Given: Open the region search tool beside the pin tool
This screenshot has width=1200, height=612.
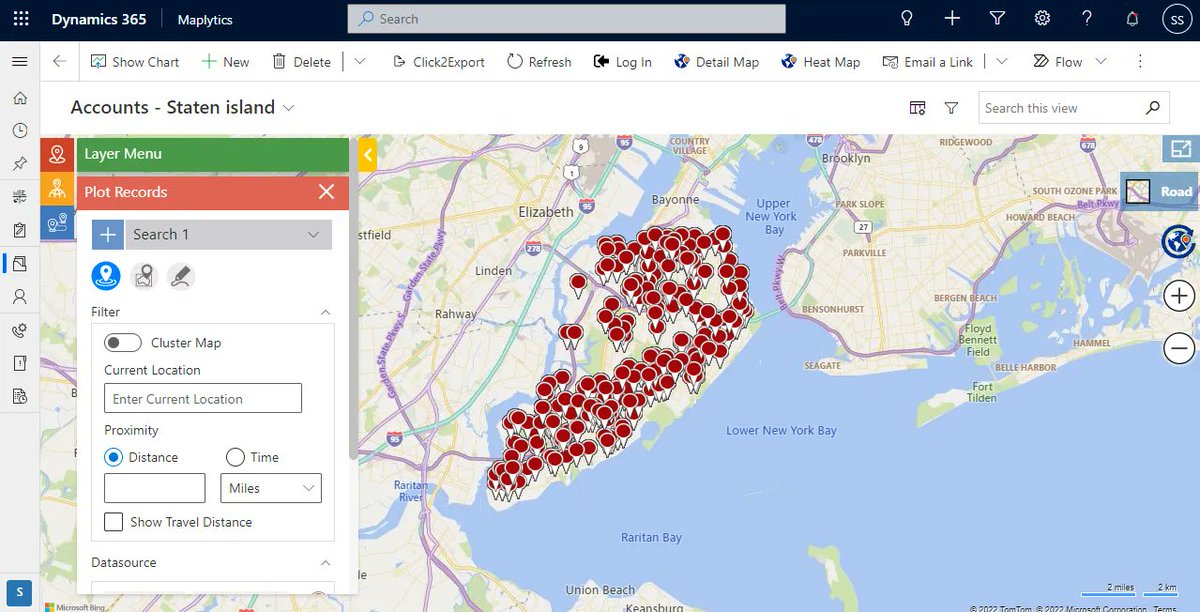Looking at the screenshot, I should (144, 276).
